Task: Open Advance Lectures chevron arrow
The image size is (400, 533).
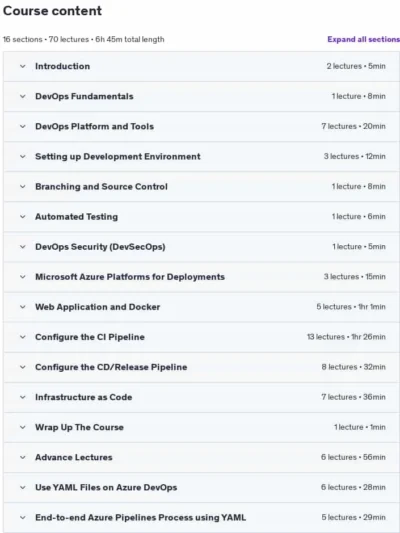Action: pyautogui.click(x=23, y=458)
